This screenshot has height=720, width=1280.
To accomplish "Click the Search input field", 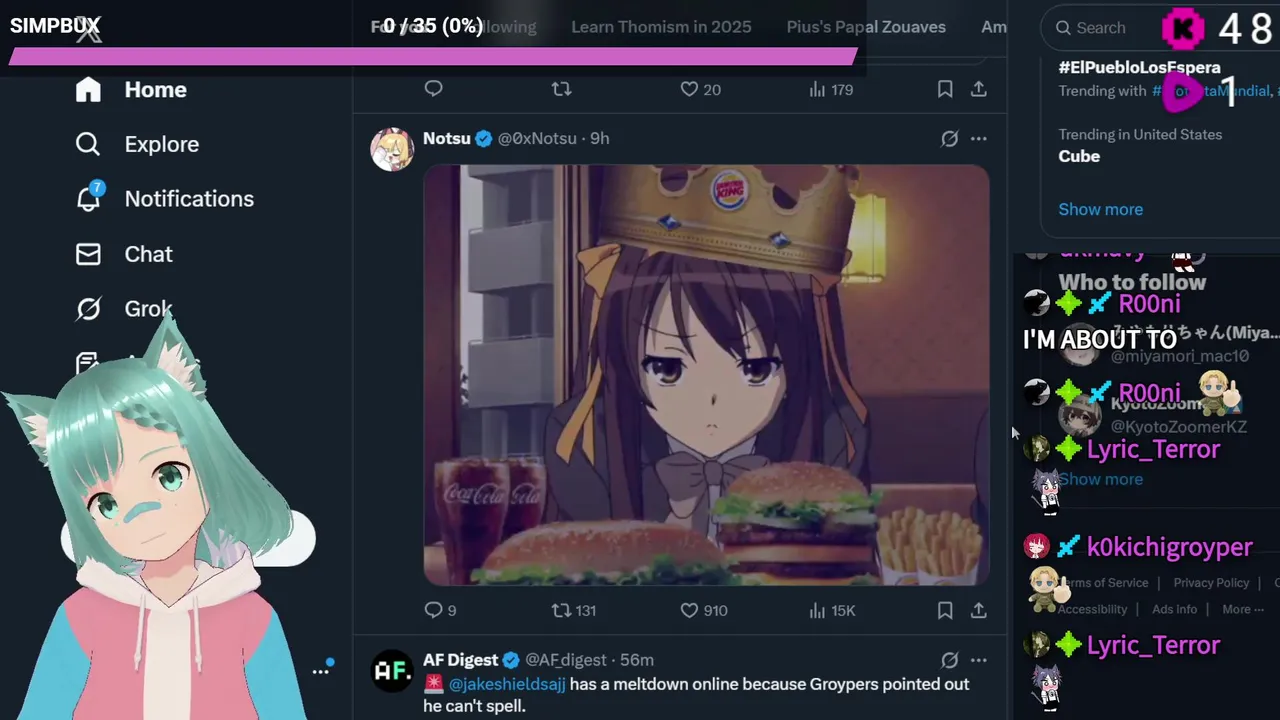I will click(x=1100, y=28).
